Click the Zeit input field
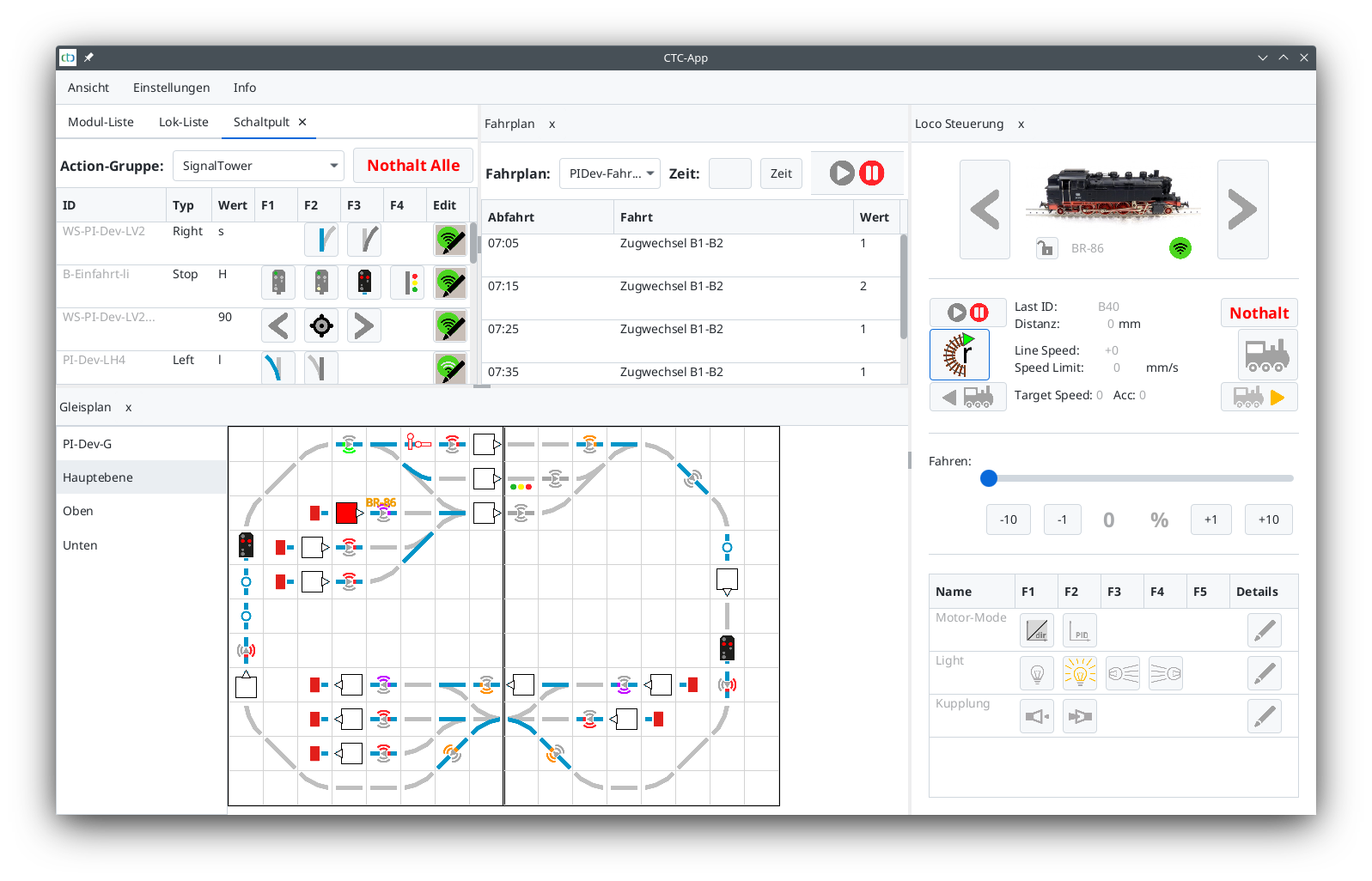 [x=730, y=173]
